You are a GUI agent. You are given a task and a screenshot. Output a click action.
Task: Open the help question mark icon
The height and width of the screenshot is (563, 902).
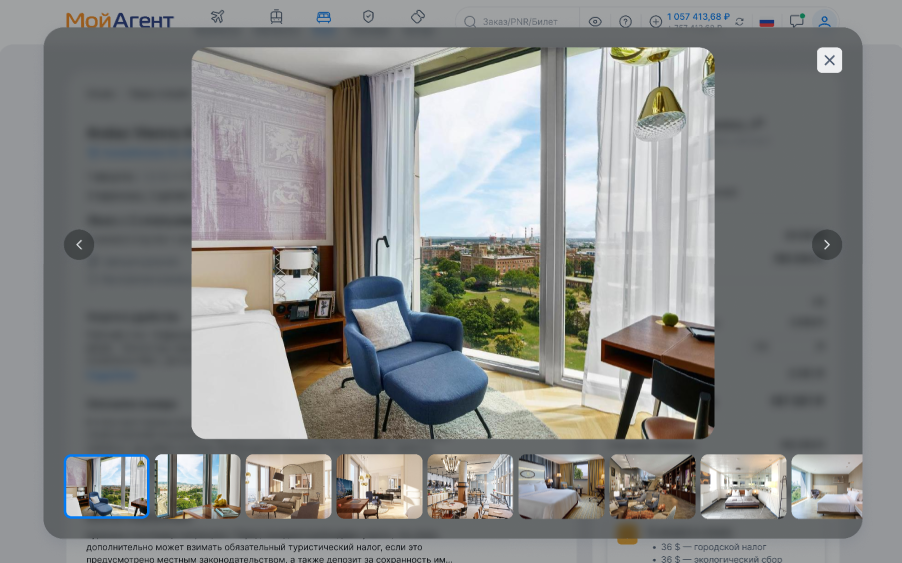(x=625, y=22)
